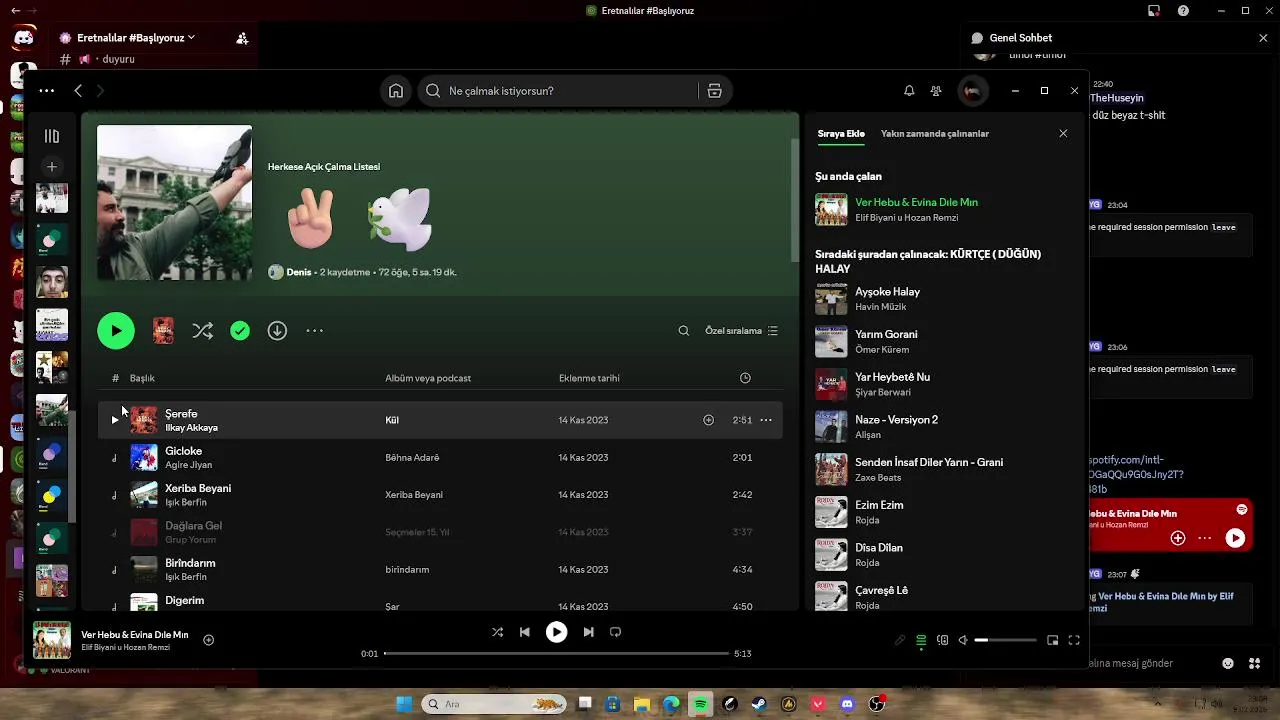
Task: Skip to previous track
Action: point(524,632)
